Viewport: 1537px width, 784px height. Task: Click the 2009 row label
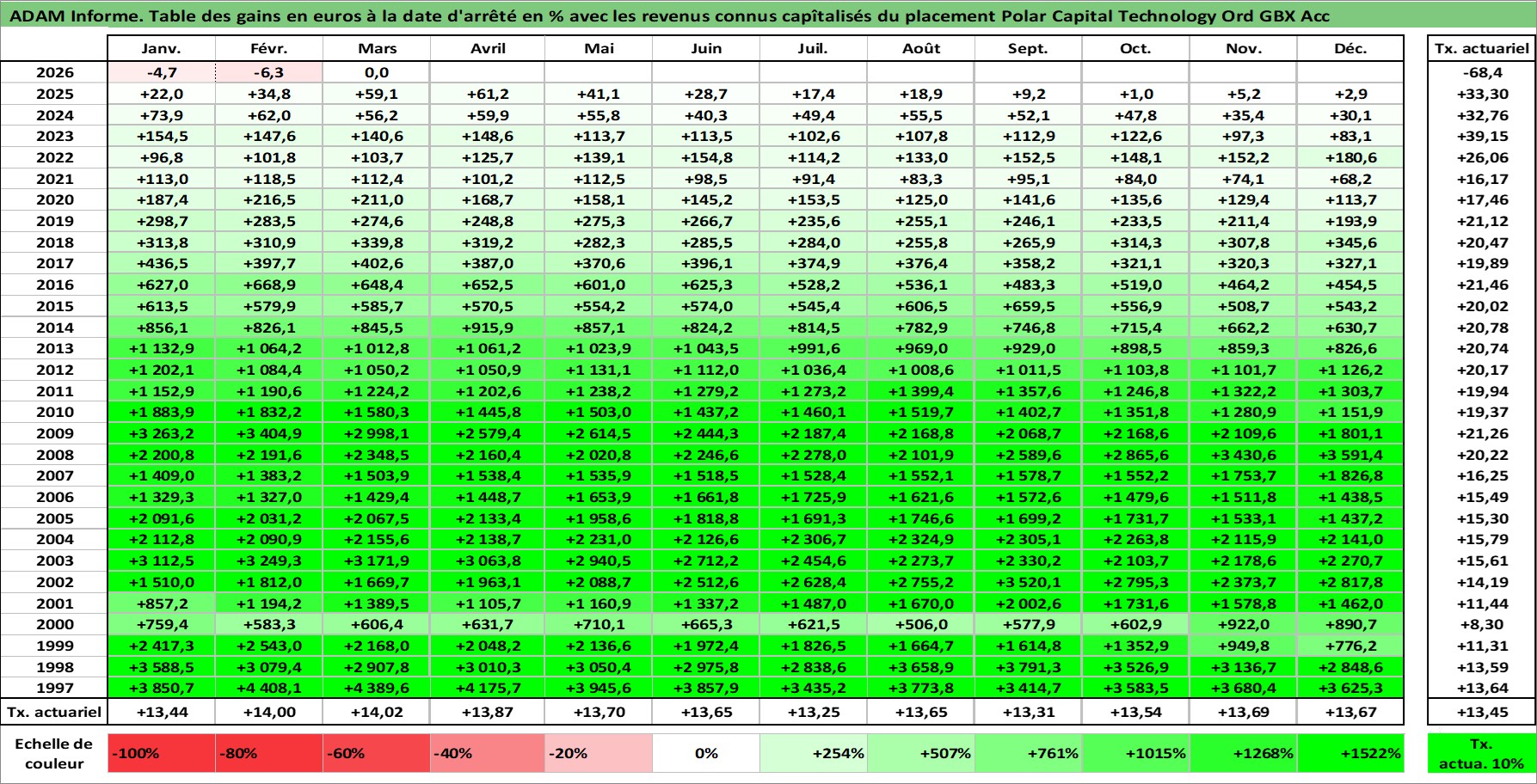tap(54, 433)
